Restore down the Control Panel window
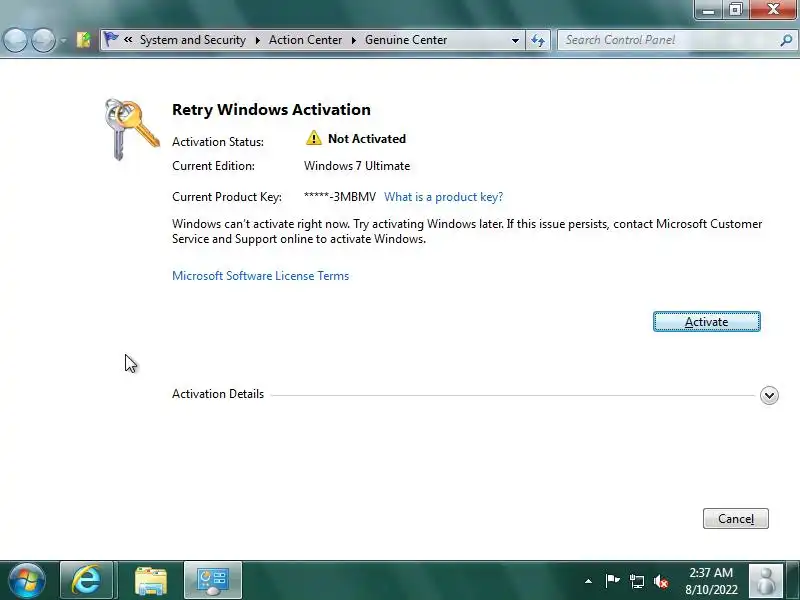This screenshot has height=600, width=800. (x=735, y=9)
